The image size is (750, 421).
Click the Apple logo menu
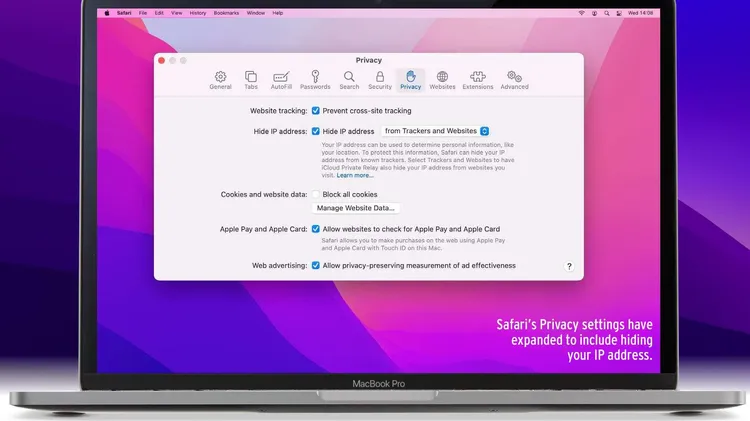[x=107, y=13]
